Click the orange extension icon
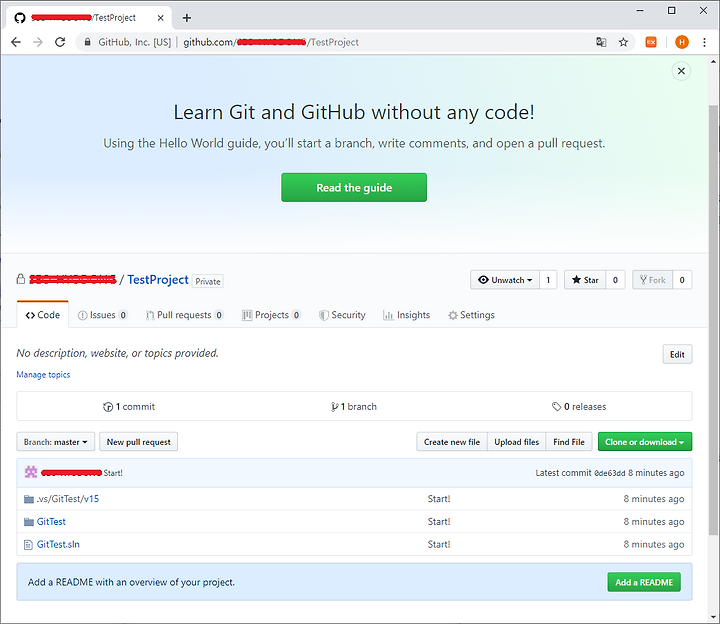The width and height of the screenshot is (720, 624). [x=651, y=42]
